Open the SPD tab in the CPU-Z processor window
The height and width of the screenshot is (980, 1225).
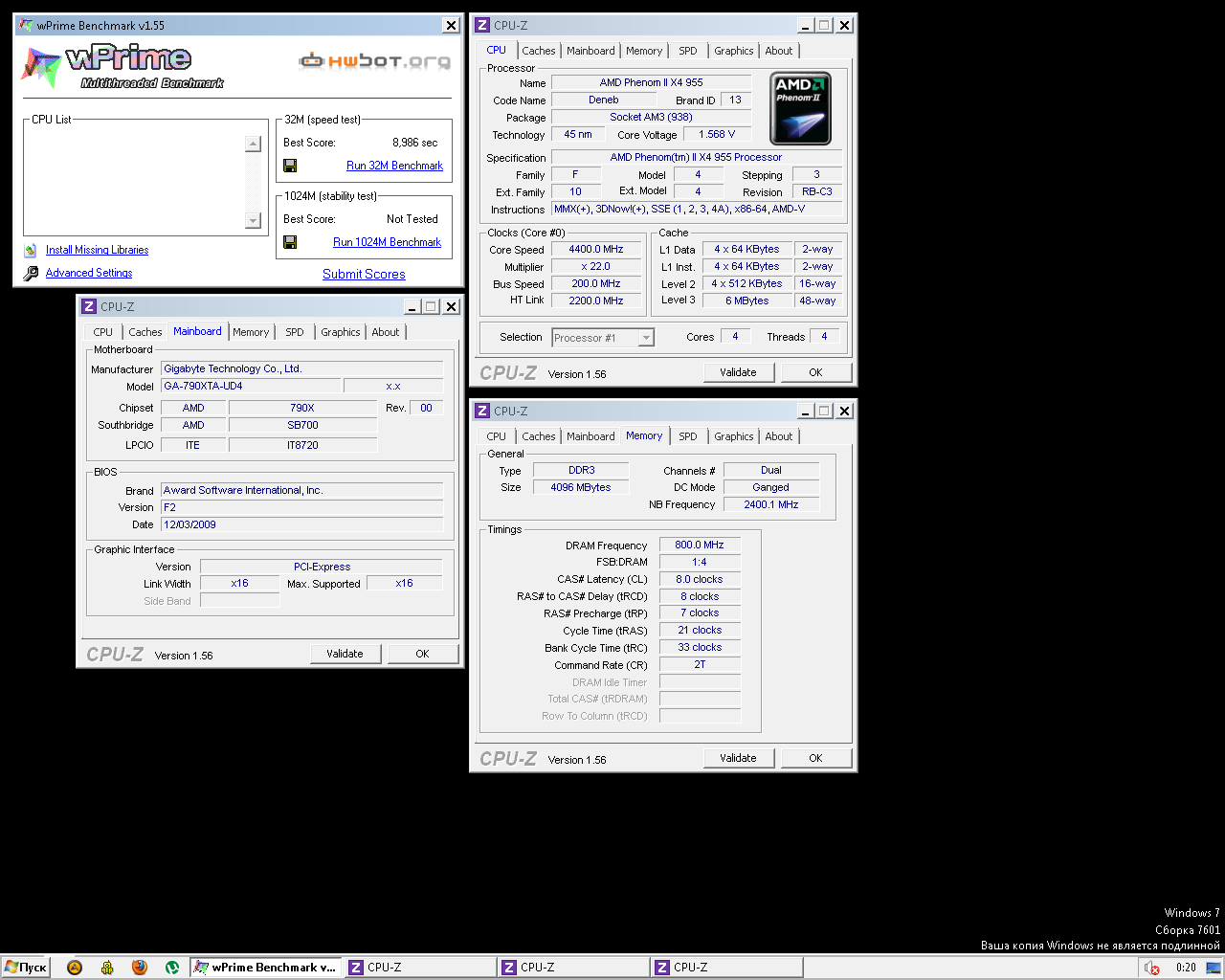688,51
